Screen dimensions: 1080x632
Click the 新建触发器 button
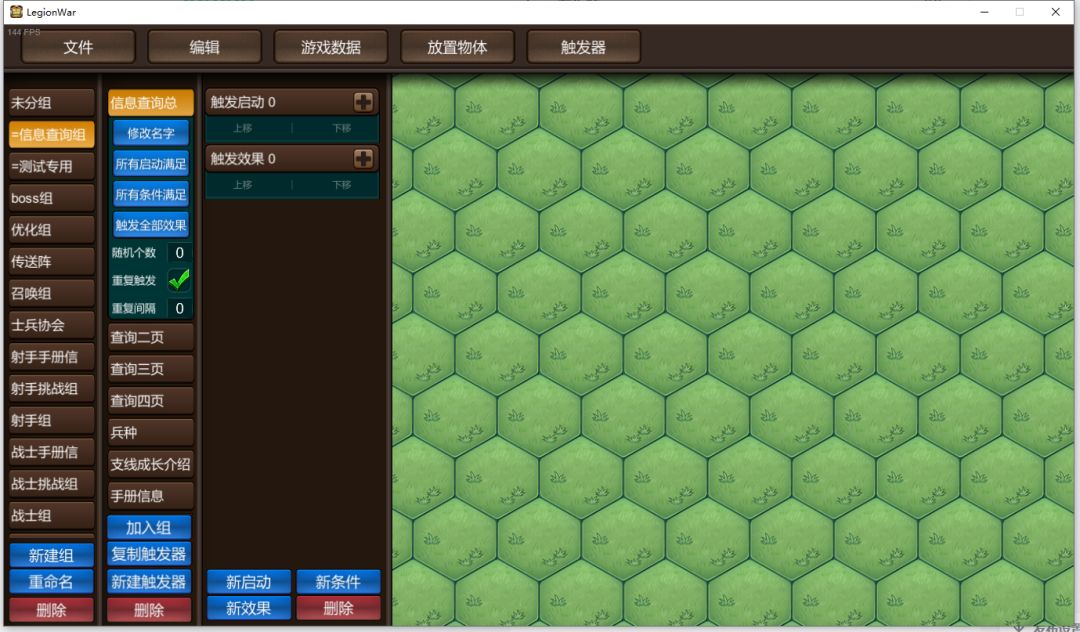[149, 582]
